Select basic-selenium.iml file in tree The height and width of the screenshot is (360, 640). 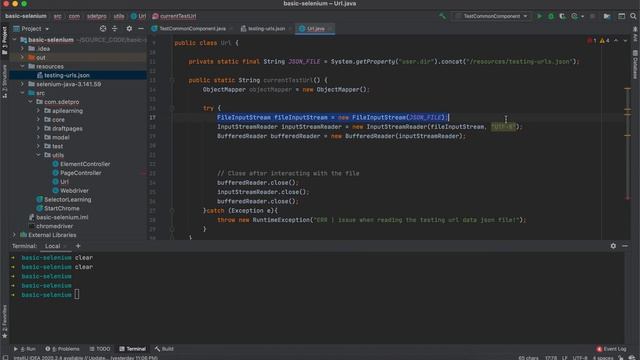62,218
